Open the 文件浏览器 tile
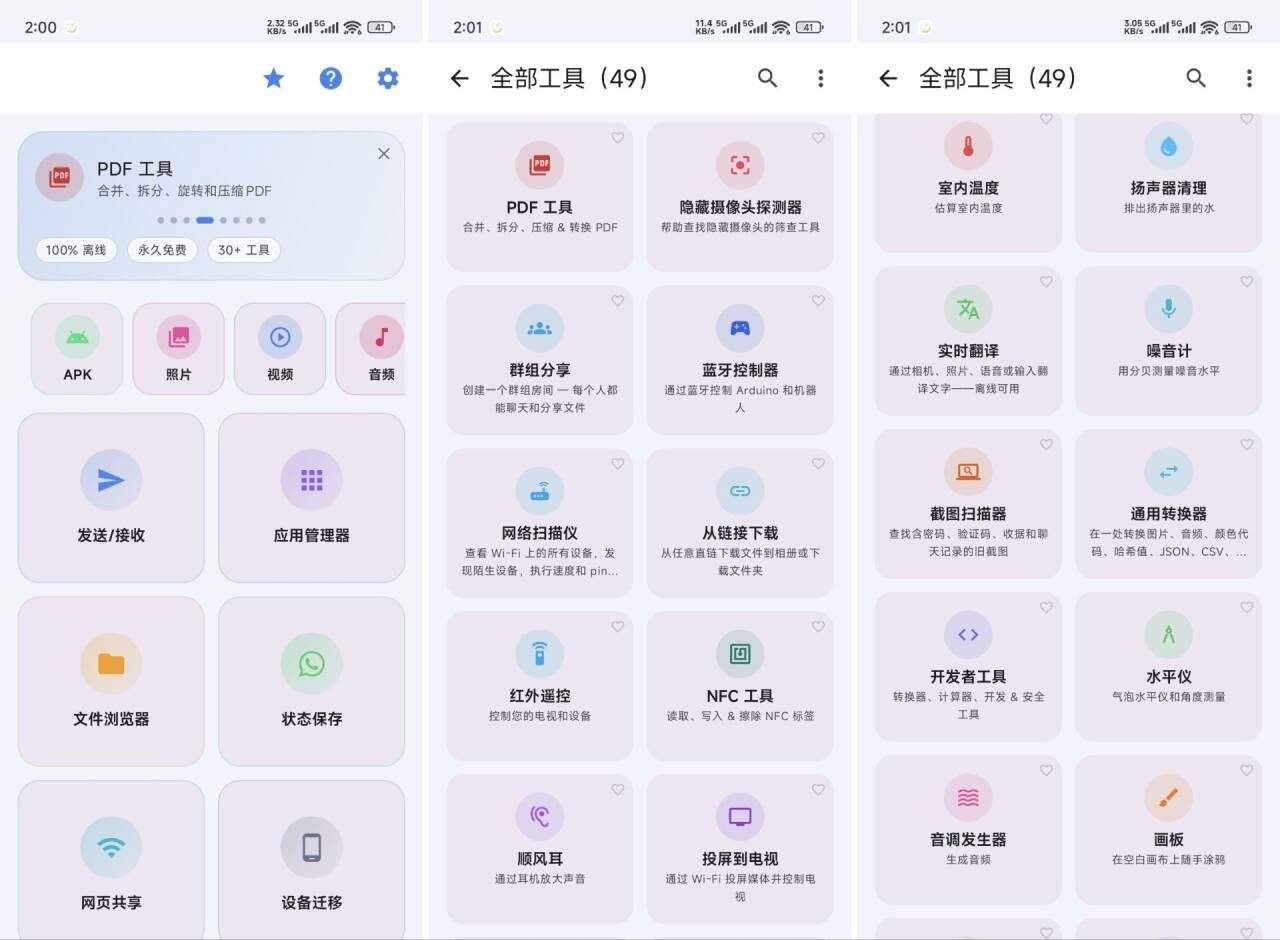Image resolution: width=1280 pixels, height=940 pixels. point(111,682)
